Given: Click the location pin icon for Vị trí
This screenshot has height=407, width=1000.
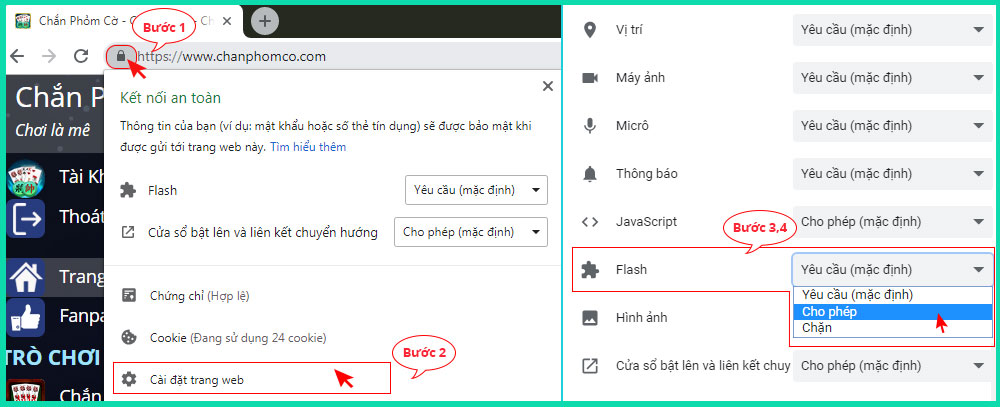Looking at the screenshot, I should point(590,30).
